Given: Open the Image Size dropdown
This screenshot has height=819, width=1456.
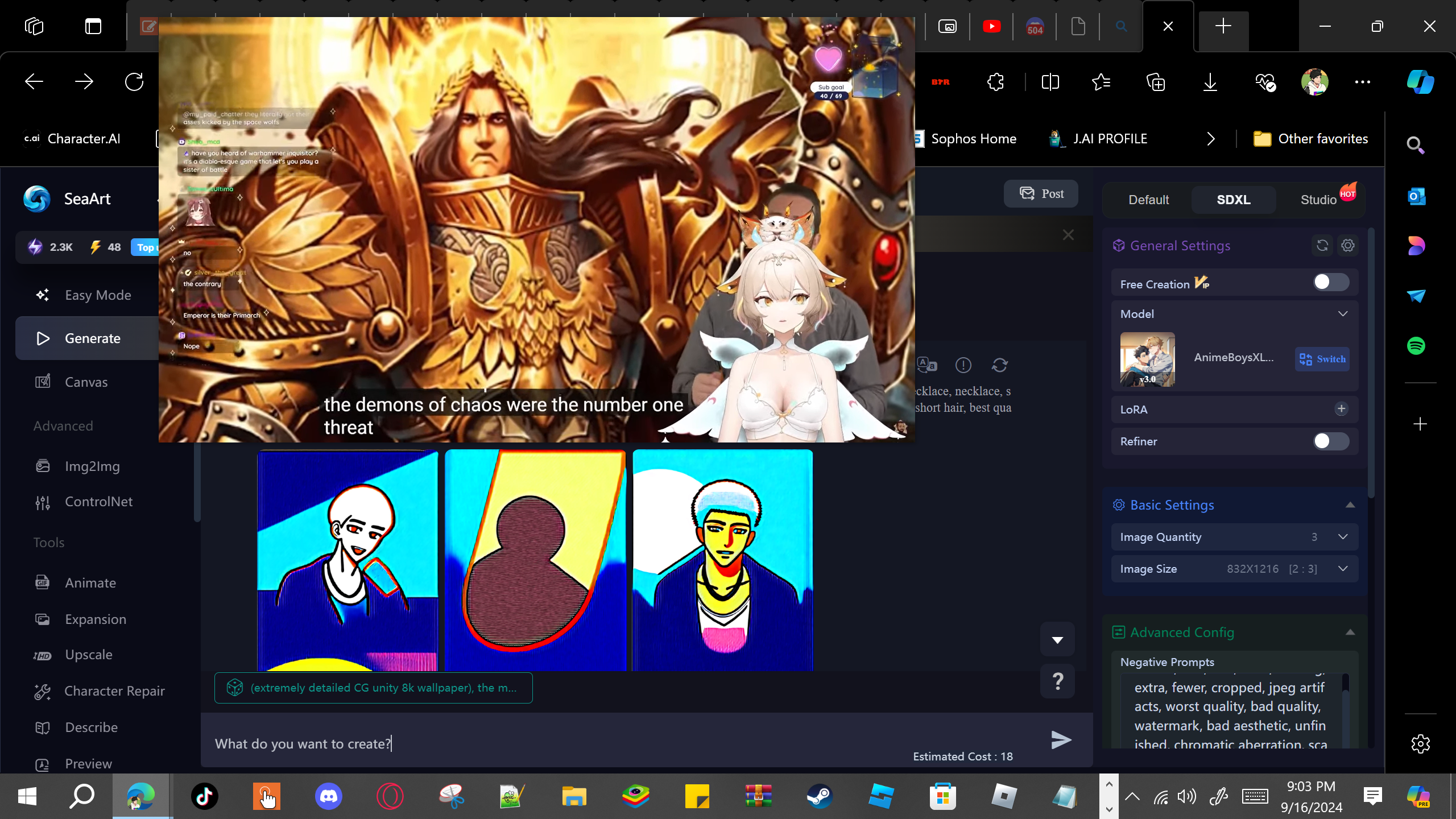Looking at the screenshot, I should (1235, 569).
